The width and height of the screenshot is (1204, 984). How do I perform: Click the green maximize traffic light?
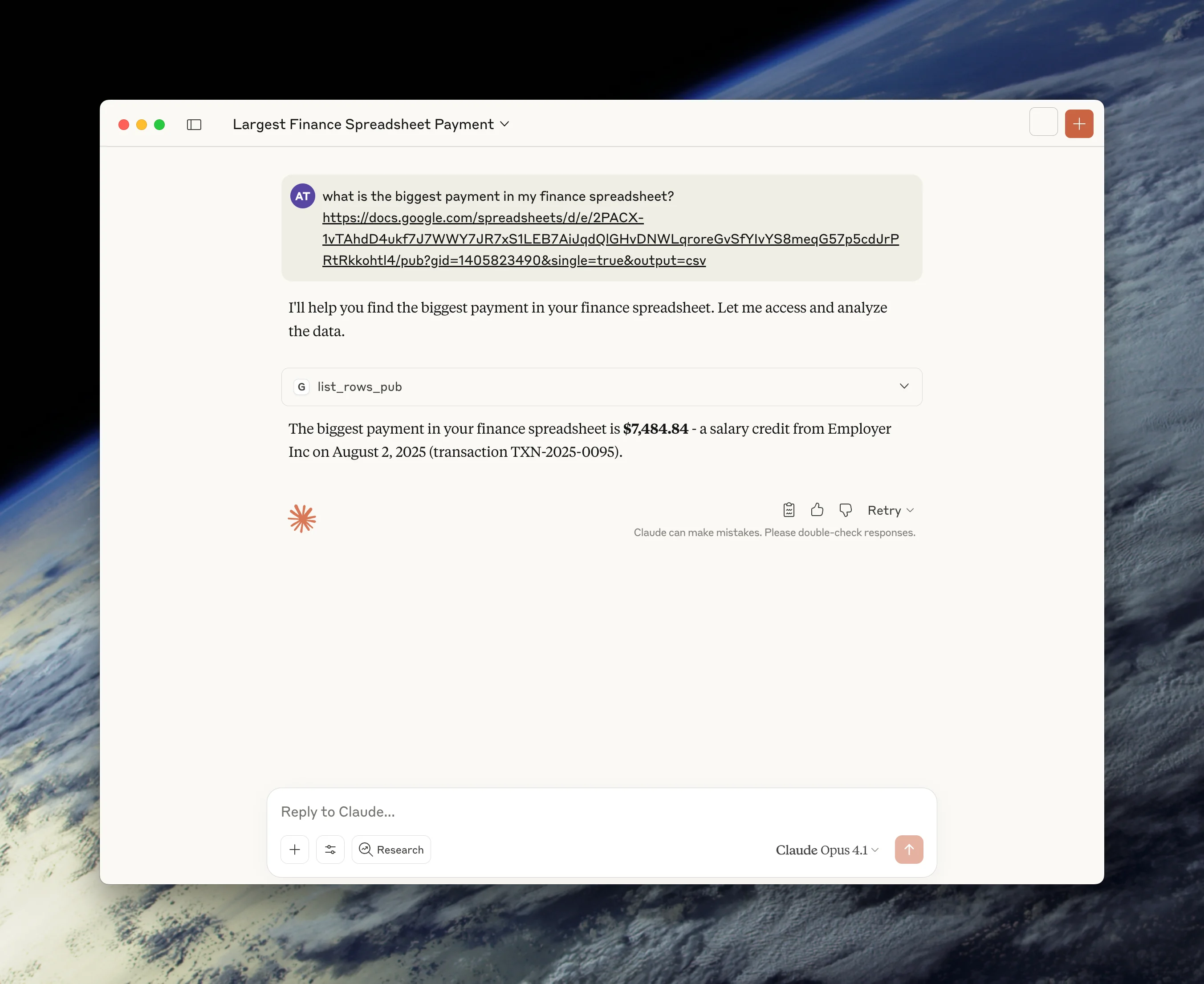(x=160, y=125)
